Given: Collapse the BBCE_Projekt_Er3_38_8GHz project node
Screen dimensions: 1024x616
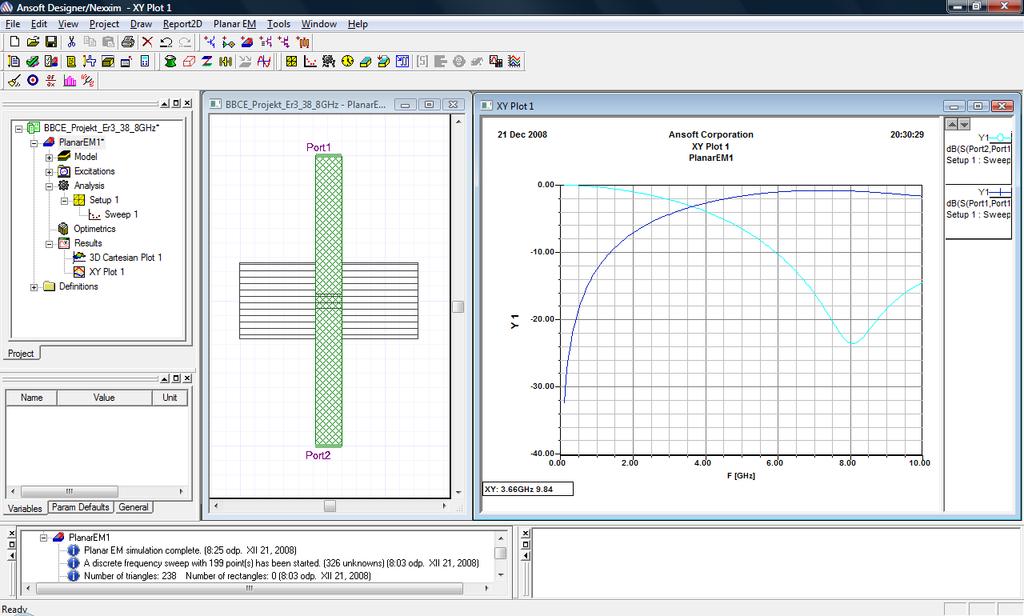Looking at the screenshot, I should (19, 128).
